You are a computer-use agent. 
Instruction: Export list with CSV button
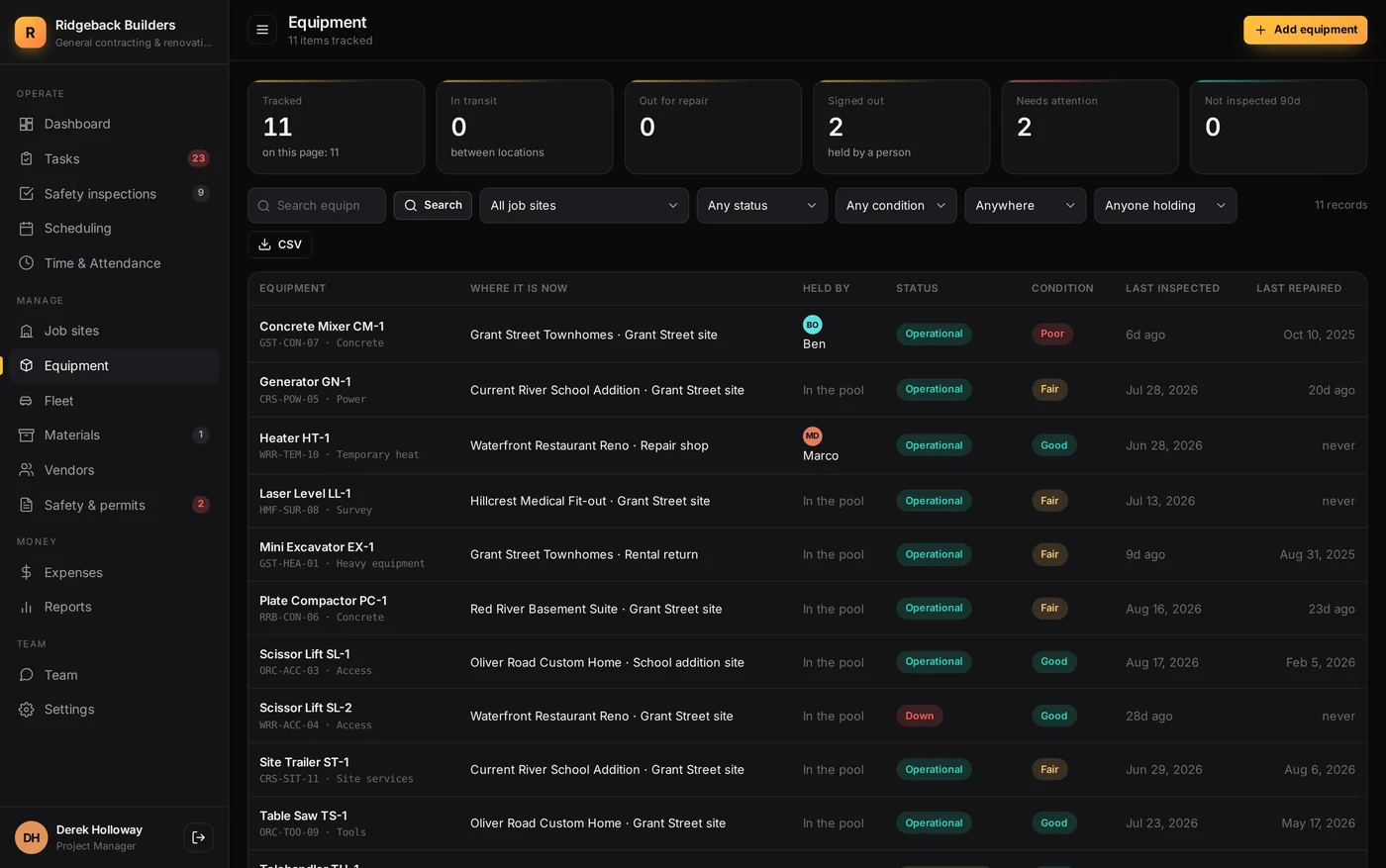tap(279, 244)
